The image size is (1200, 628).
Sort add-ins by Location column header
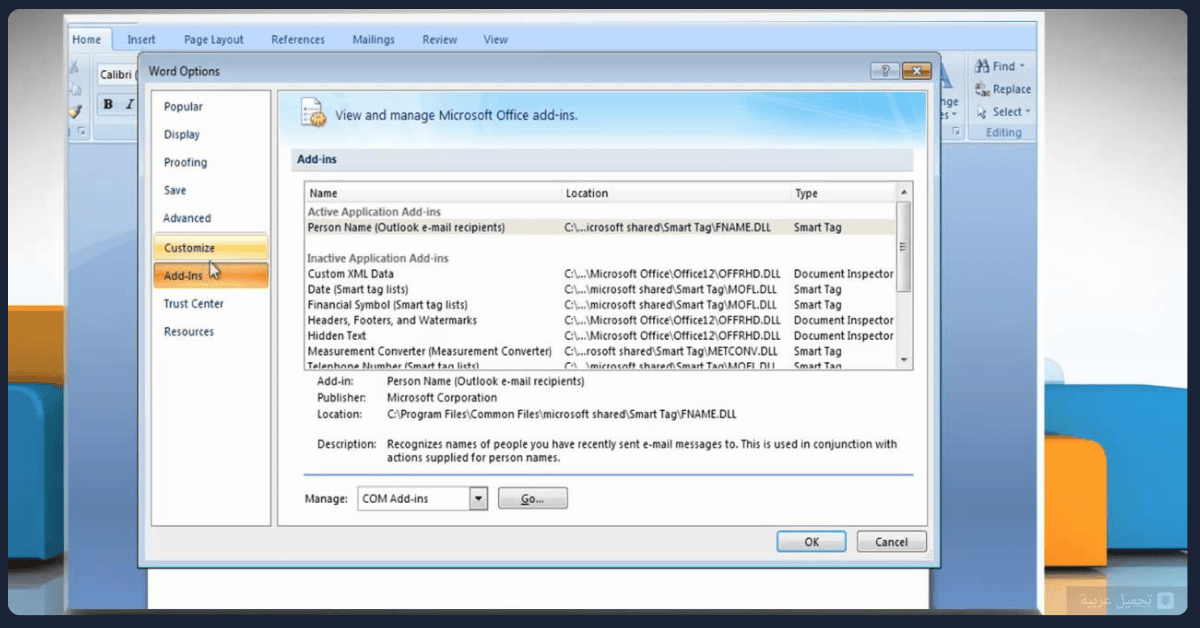[675, 193]
